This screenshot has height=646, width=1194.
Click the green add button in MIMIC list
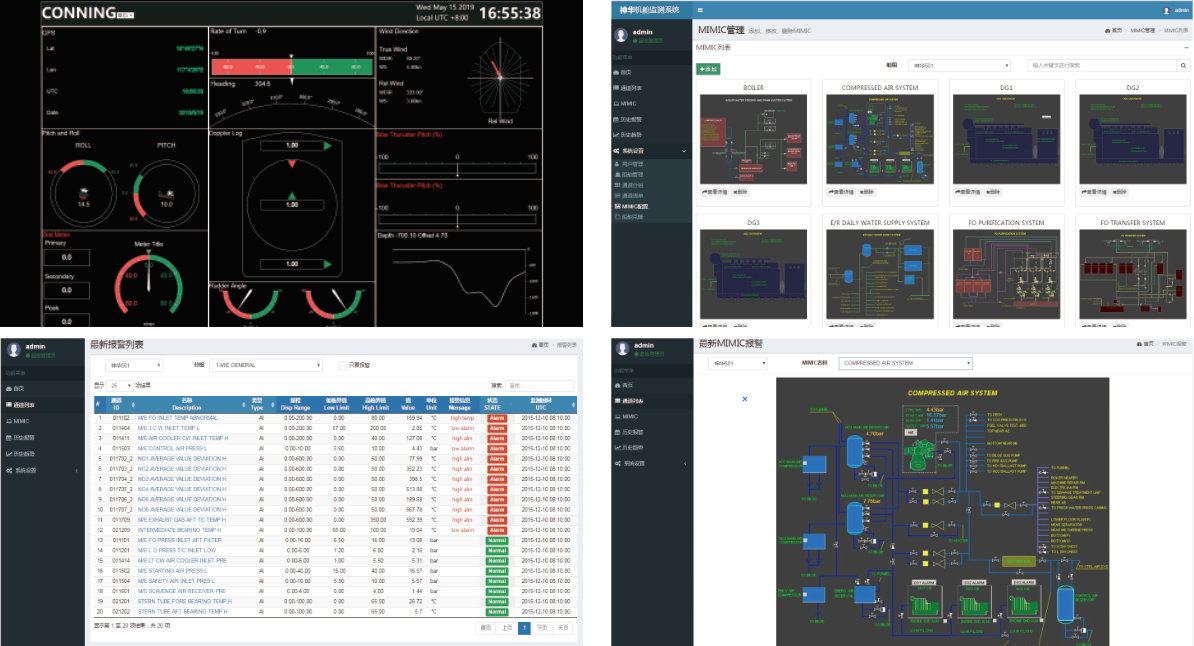coord(708,69)
